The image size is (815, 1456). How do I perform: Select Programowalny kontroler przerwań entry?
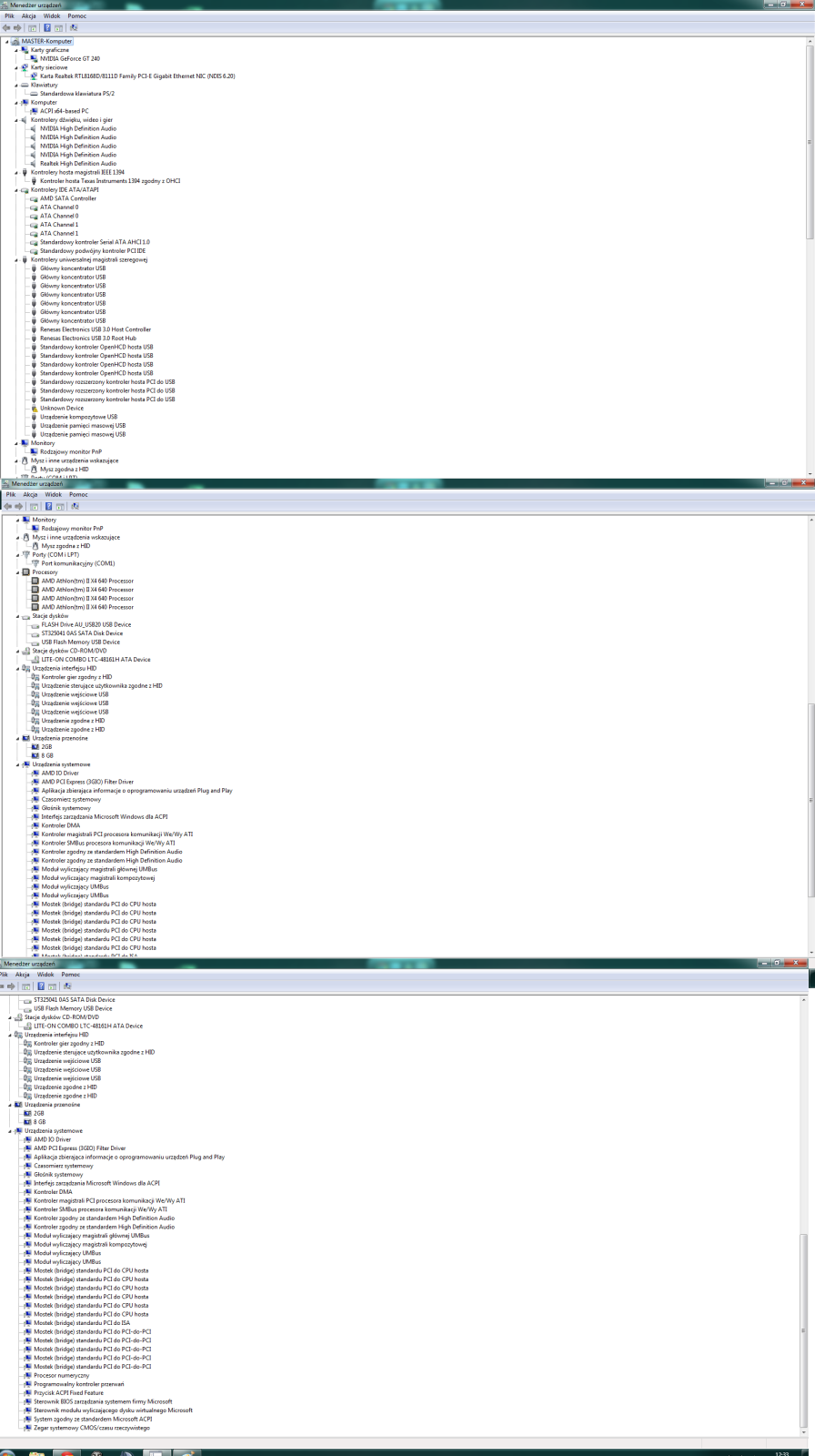click(x=79, y=1384)
